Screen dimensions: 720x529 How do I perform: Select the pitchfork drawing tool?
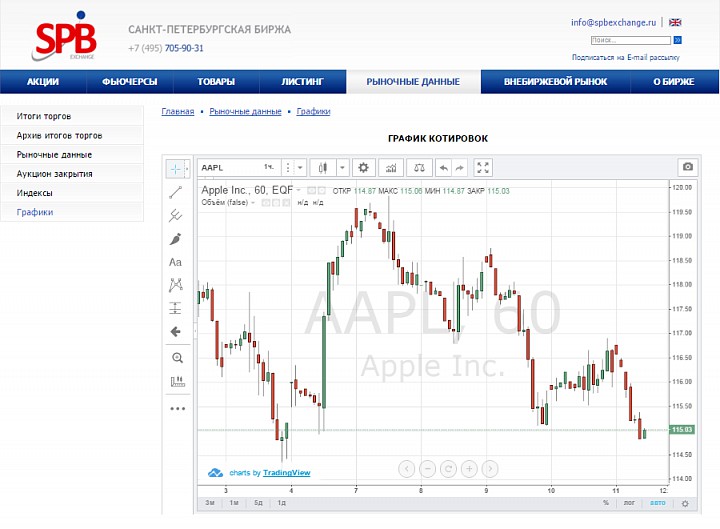(x=175, y=215)
